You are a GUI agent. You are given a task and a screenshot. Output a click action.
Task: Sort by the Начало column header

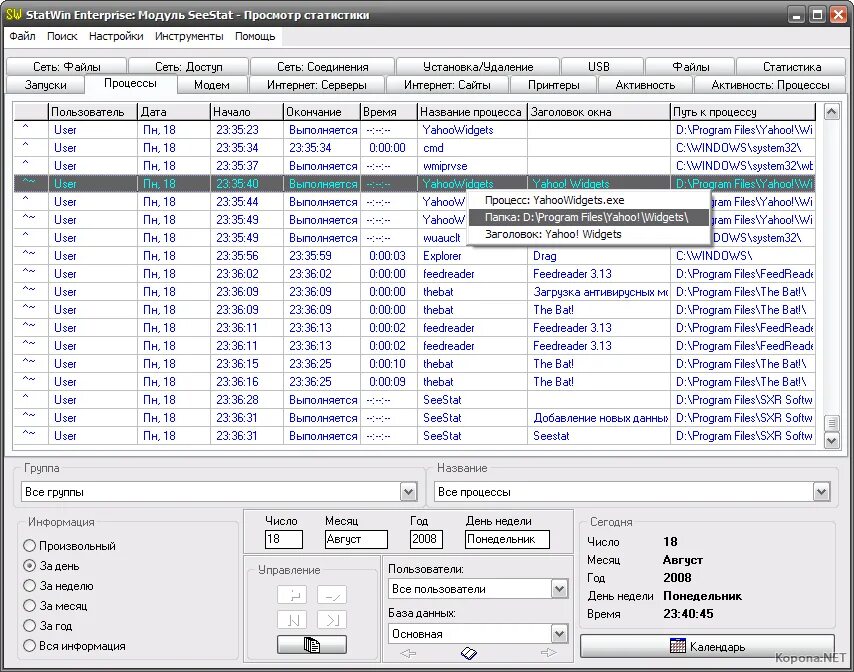pos(247,112)
